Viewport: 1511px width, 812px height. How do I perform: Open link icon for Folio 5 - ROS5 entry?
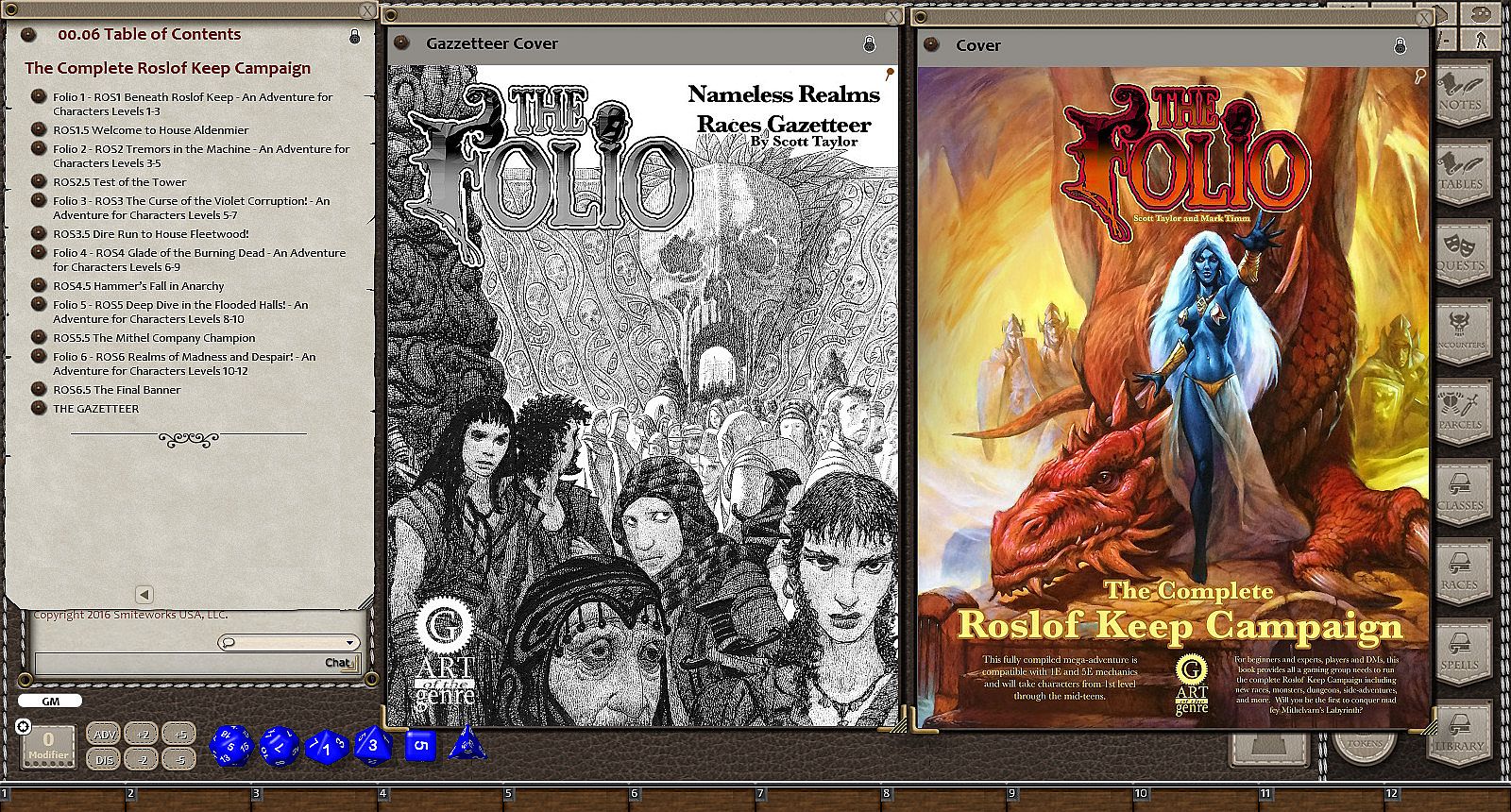39,304
